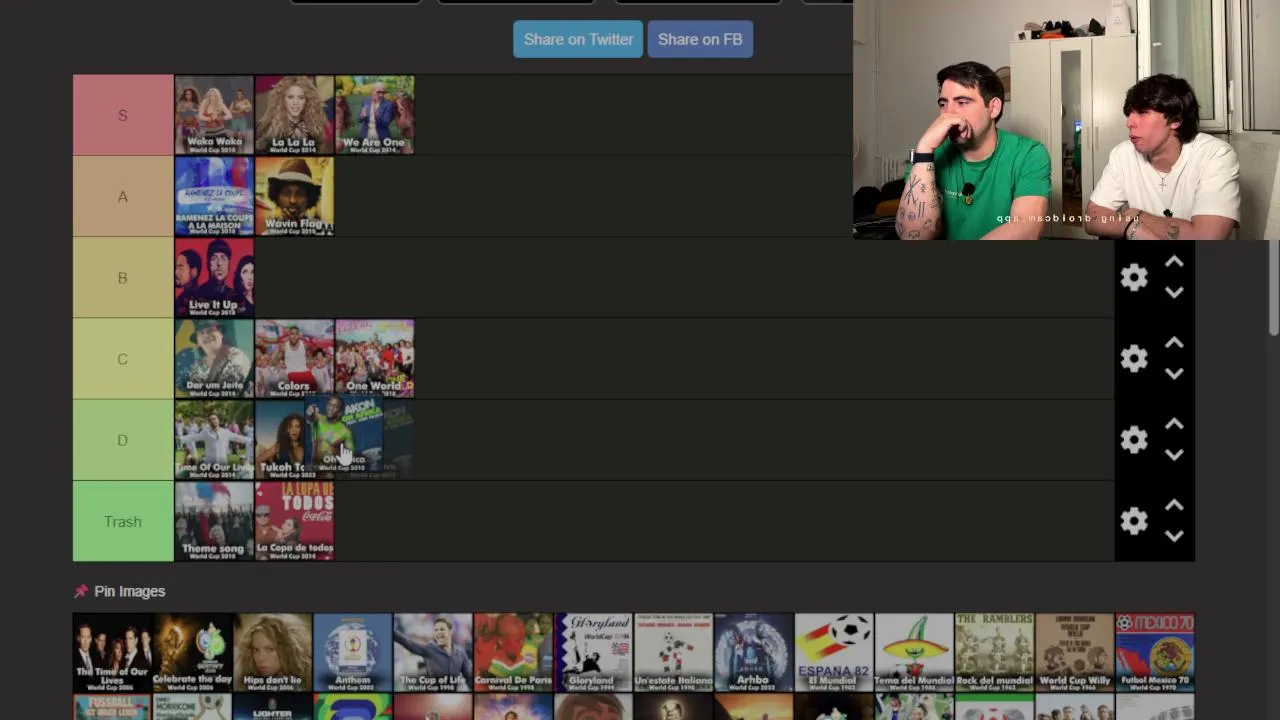The width and height of the screenshot is (1280, 720).
Task: Select the Tema del Mundial image
Action: click(x=914, y=652)
